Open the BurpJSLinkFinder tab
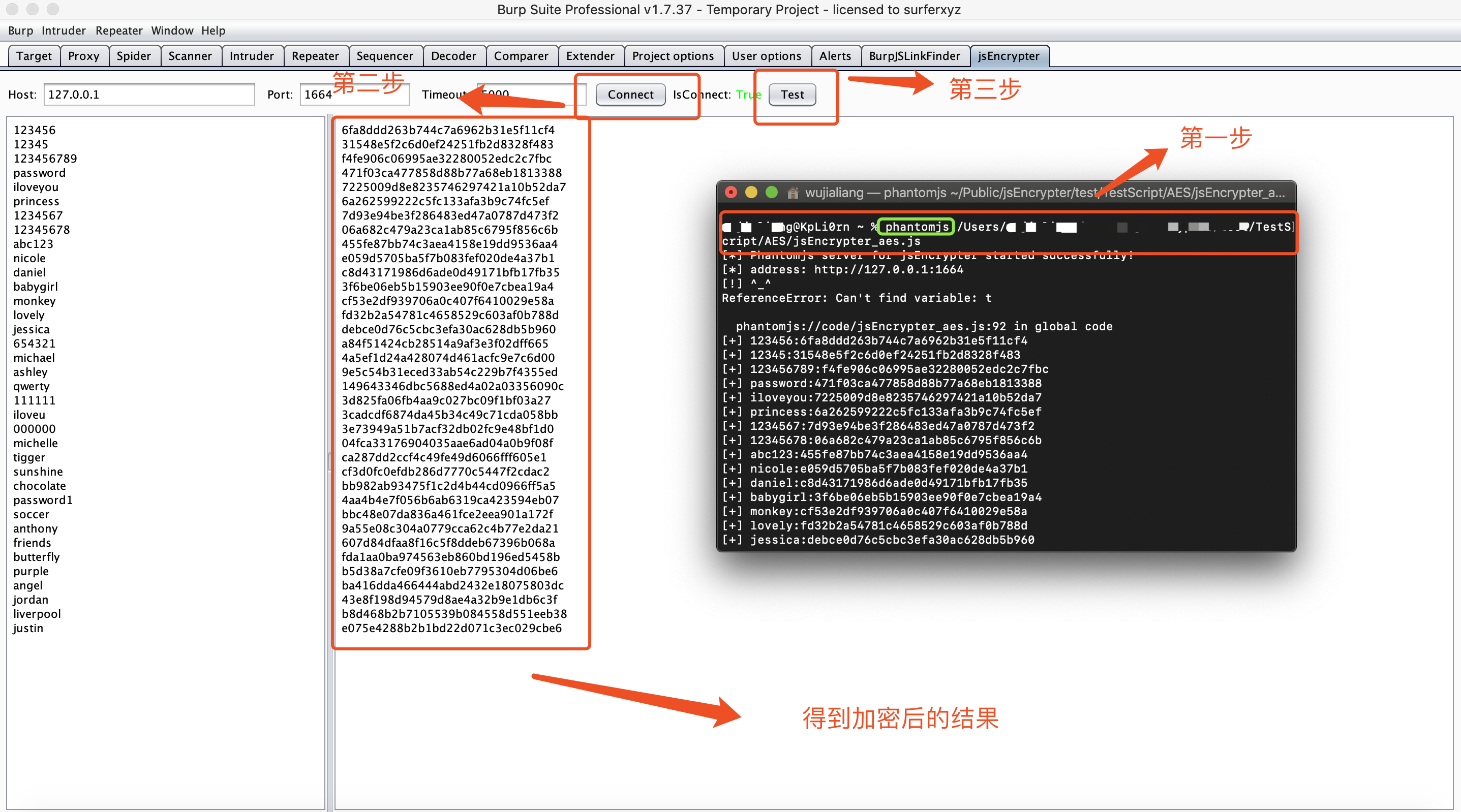1461x812 pixels. pos(914,55)
